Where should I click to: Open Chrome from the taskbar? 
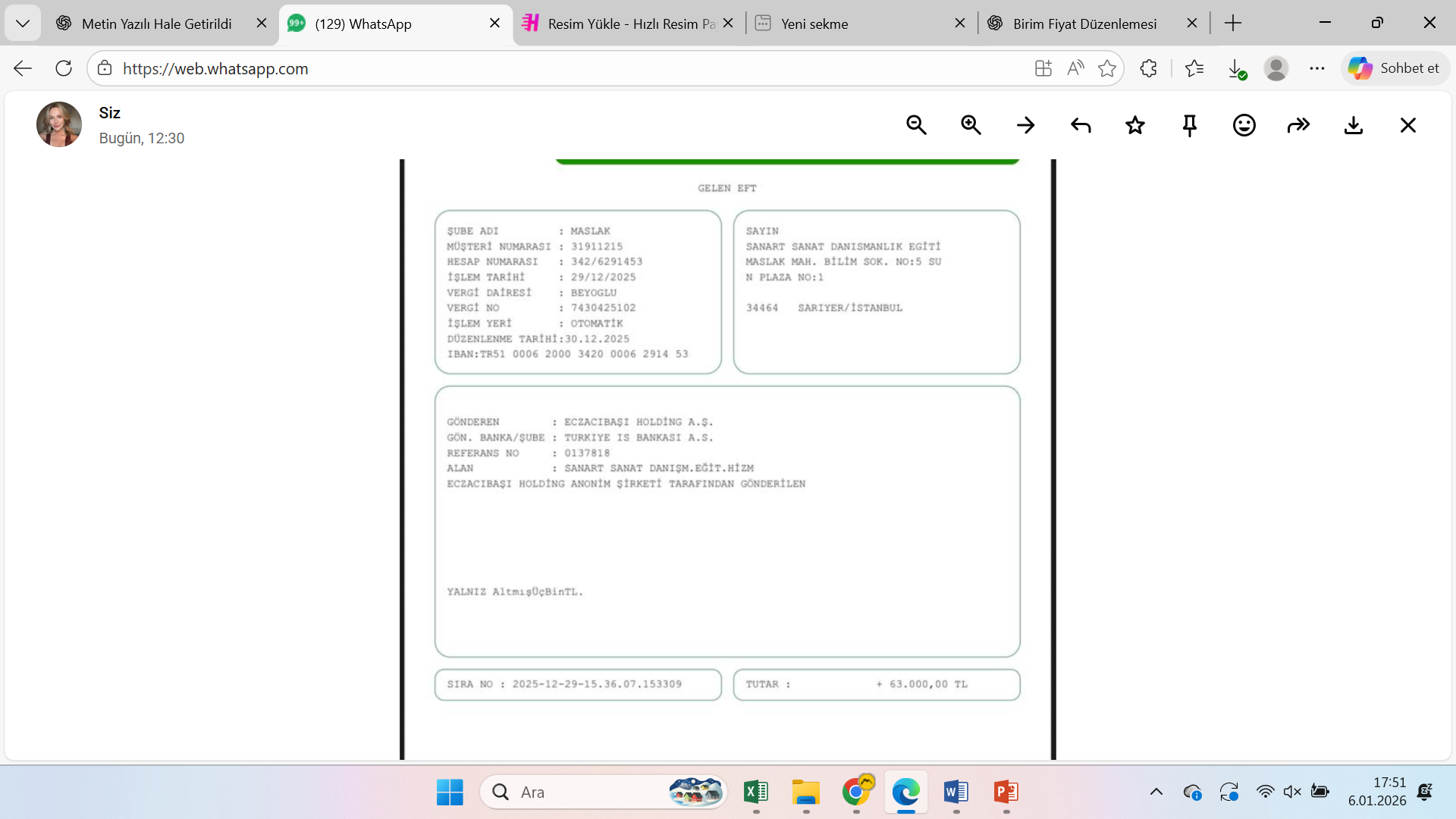pos(856,792)
